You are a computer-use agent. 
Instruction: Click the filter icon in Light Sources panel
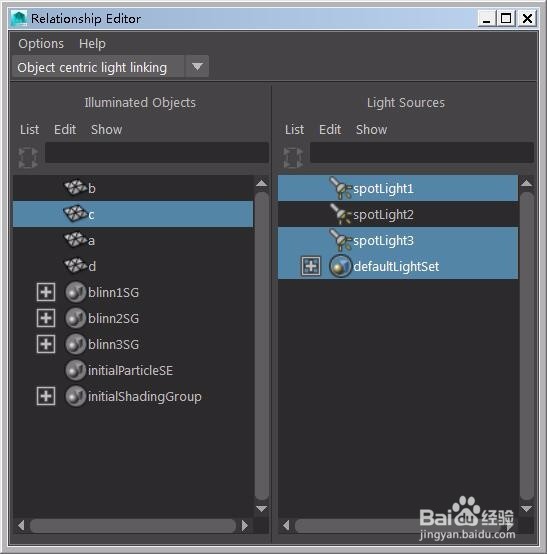293,157
